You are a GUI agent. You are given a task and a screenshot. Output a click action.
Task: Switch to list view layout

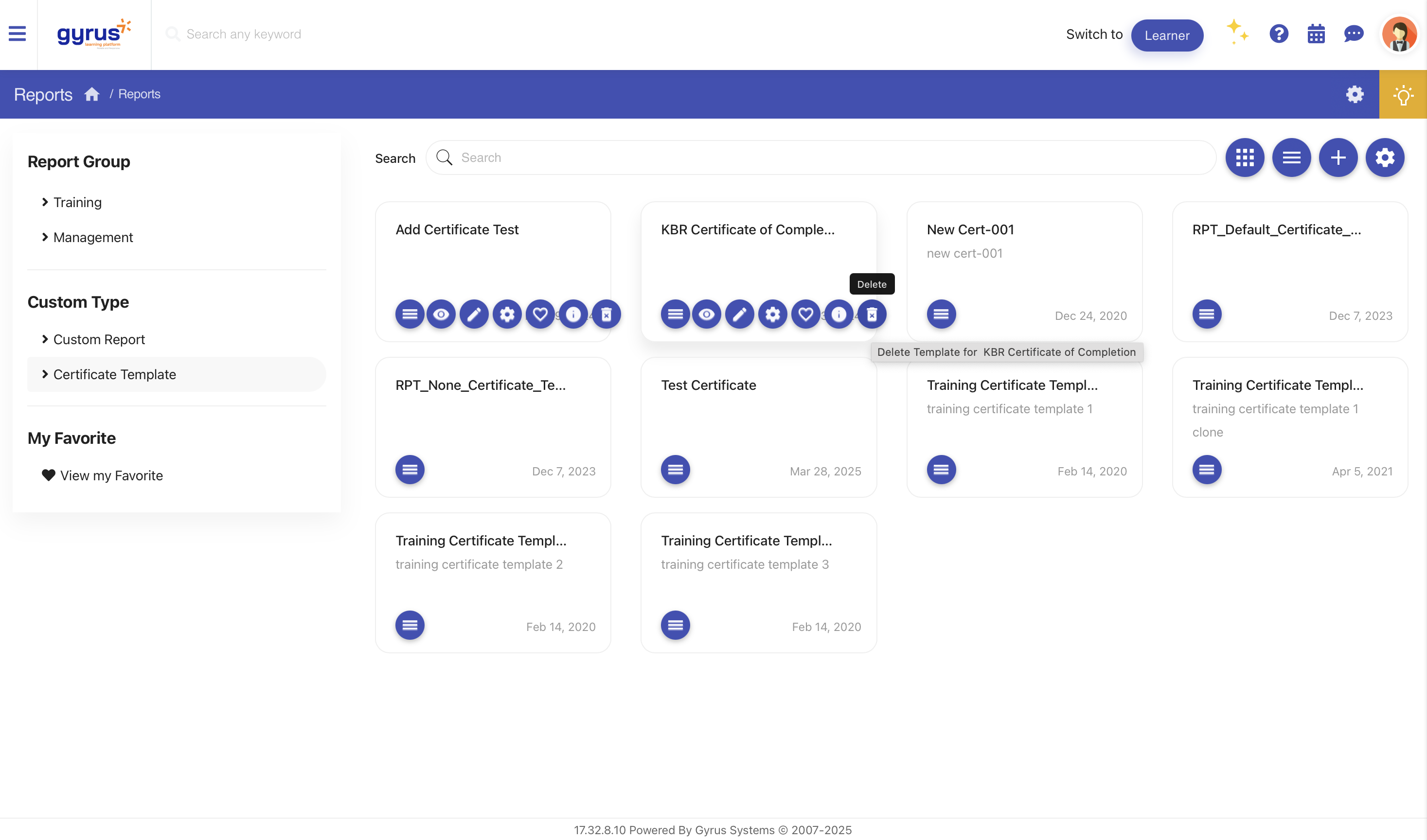pyautogui.click(x=1291, y=157)
